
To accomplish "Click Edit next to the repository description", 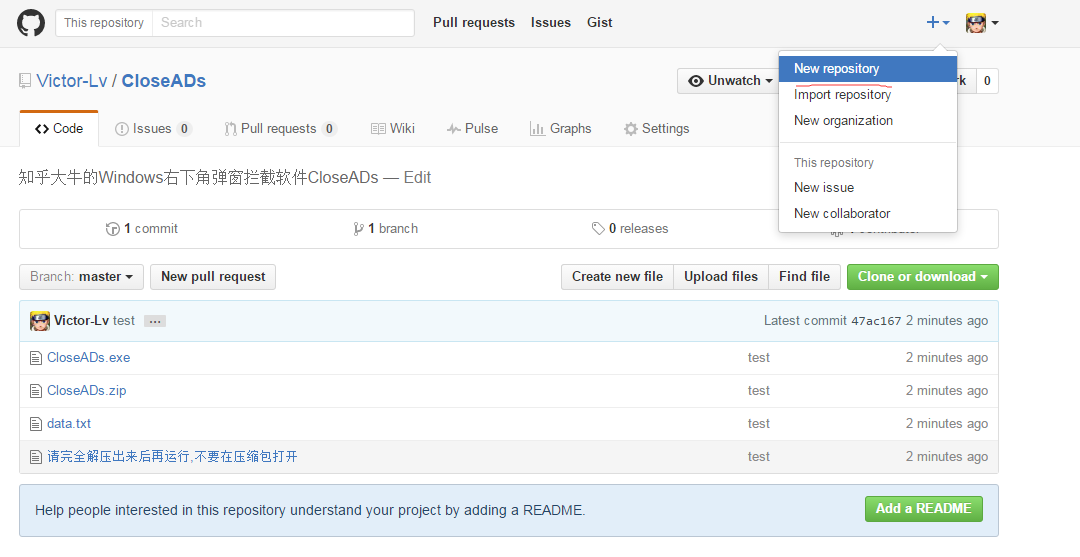I will click(417, 178).
